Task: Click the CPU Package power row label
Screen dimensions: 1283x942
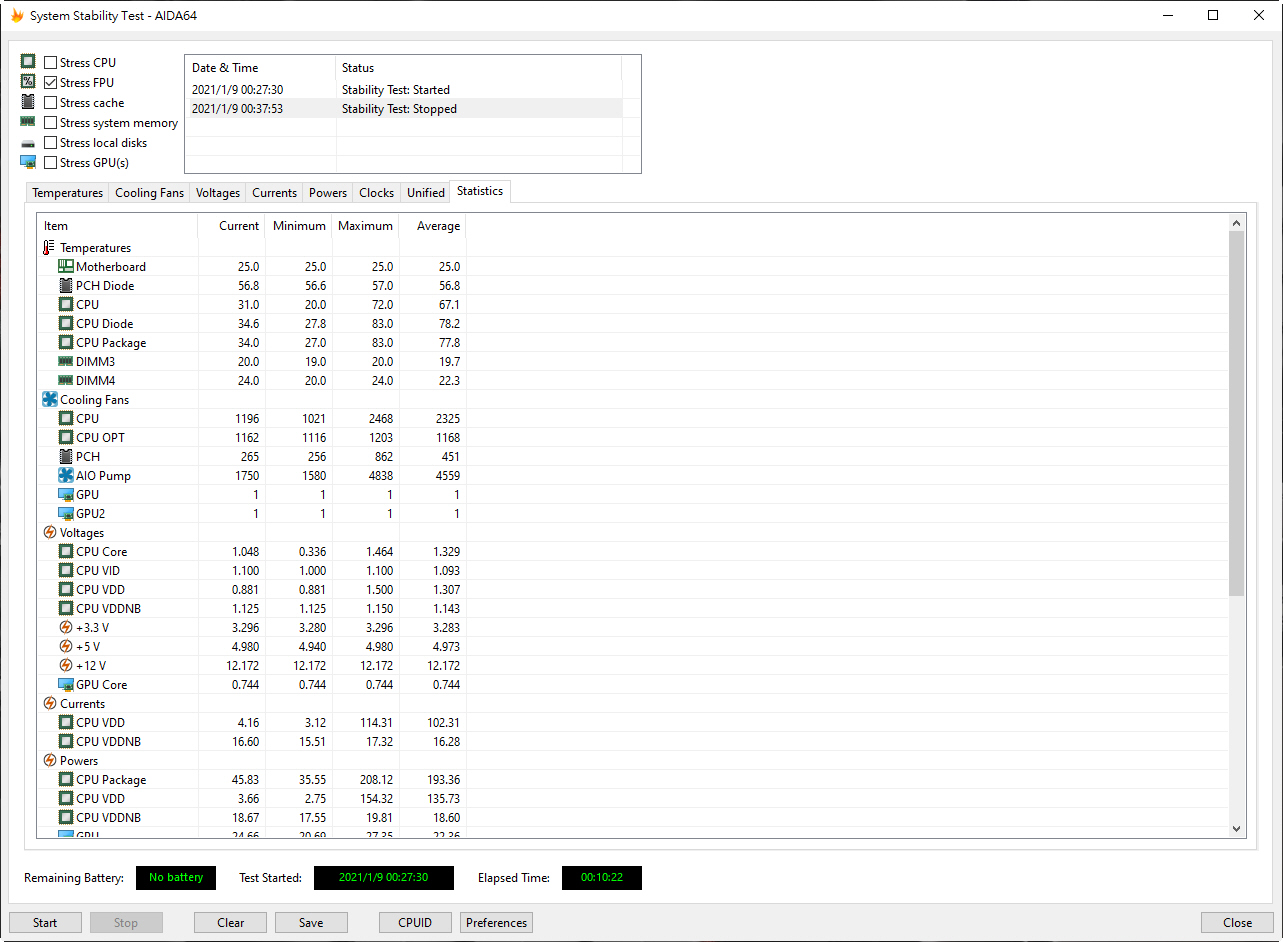Action: [x=111, y=780]
